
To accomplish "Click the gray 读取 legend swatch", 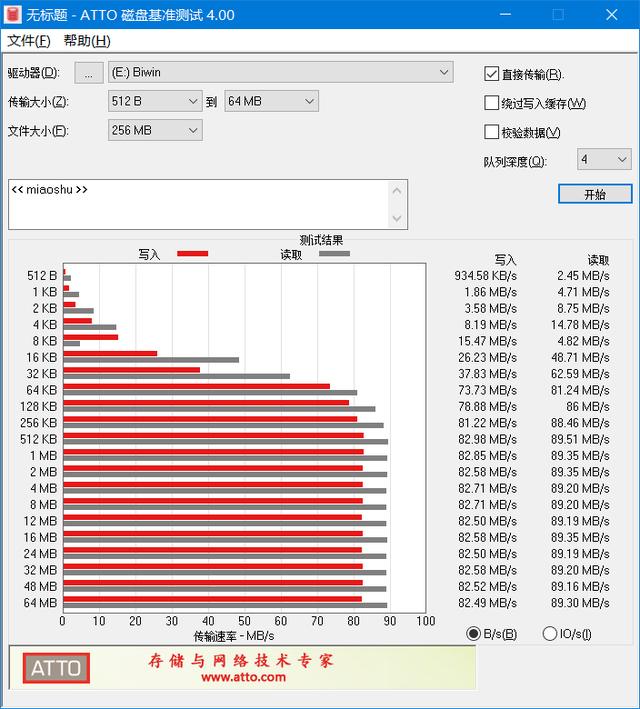I will [x=334, y=254].
